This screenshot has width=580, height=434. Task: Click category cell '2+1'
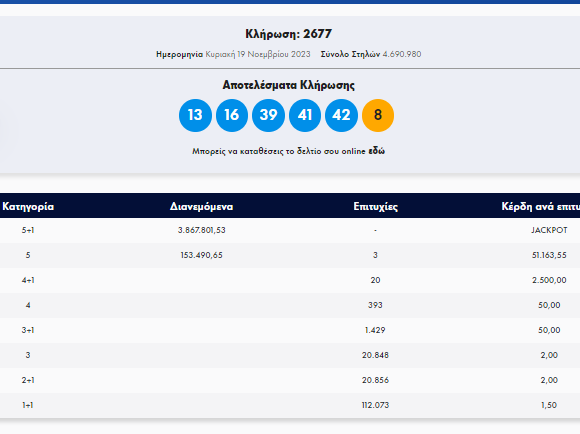[x=28, y=380]
